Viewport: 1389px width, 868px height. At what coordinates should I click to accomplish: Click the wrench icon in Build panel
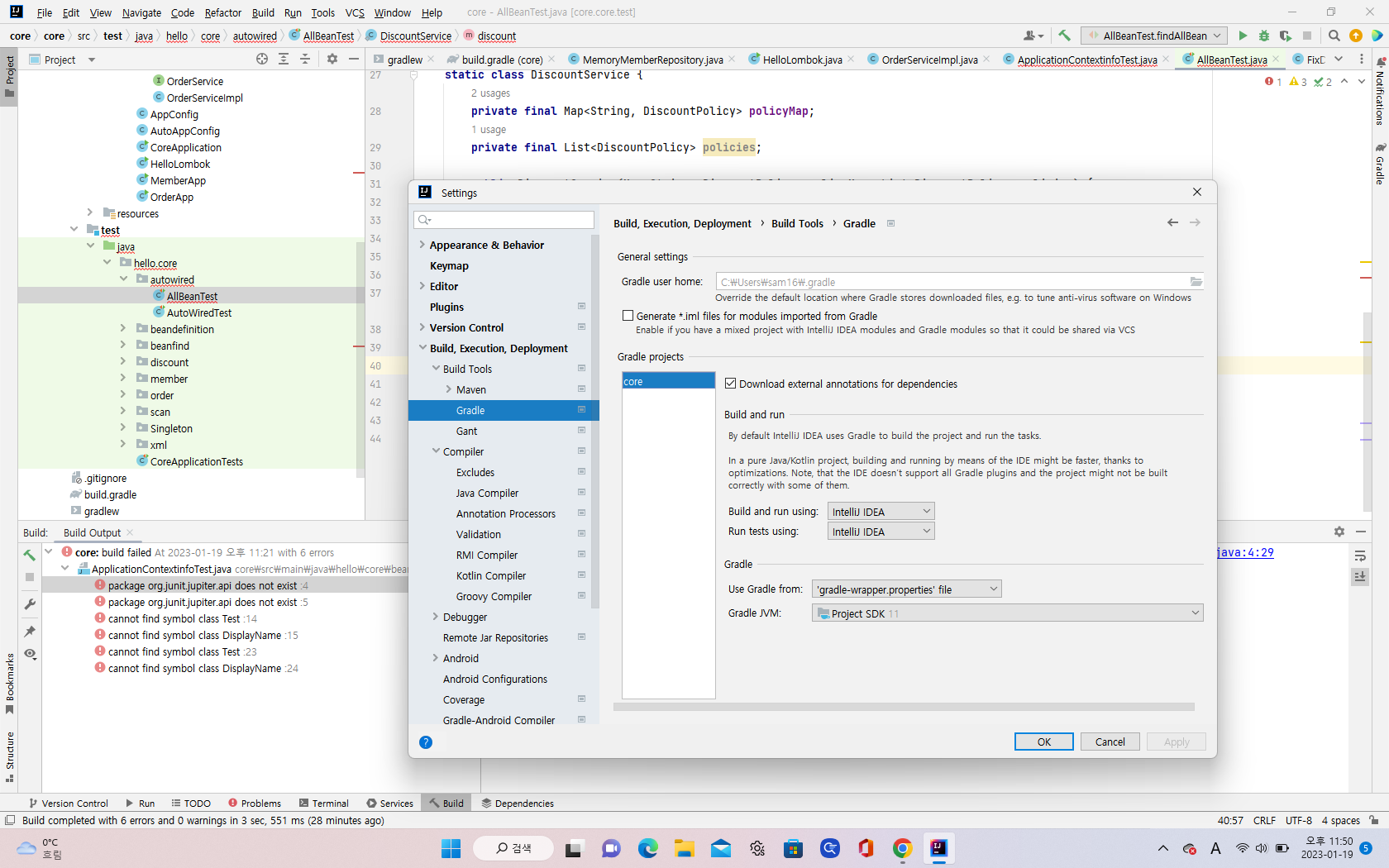click(30, 604)
